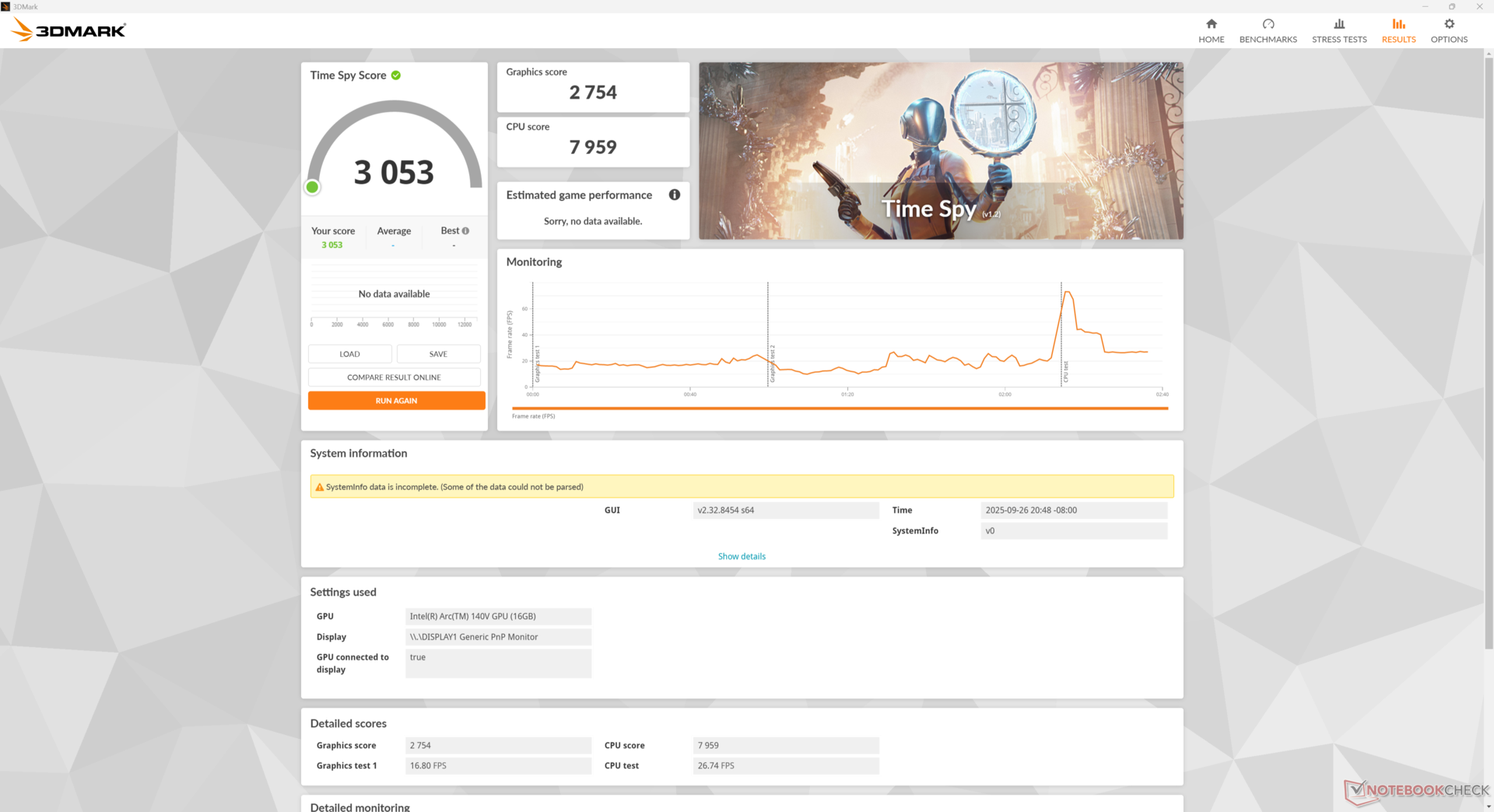Click the vertical page scrollbar
This screenshot has height=812, width=1494.
click(x=1489, y=350)
